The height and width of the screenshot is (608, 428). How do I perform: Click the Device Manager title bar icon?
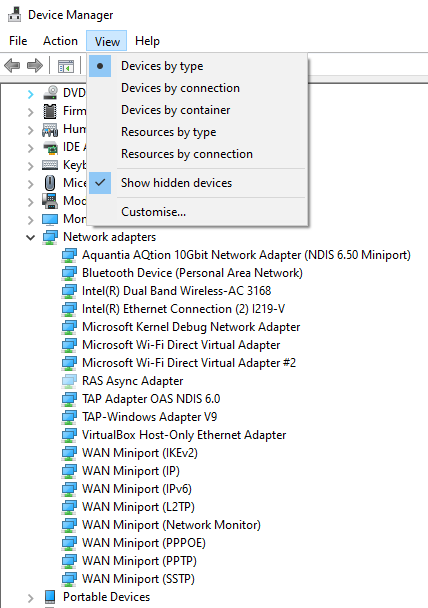(x=14, y=14)
